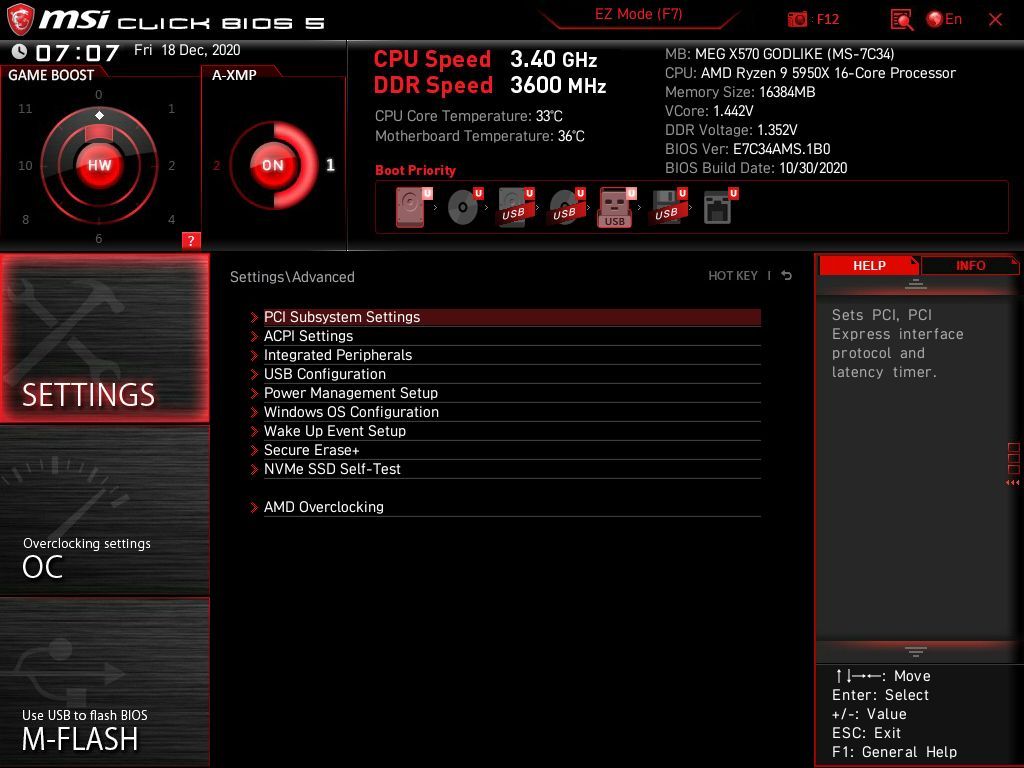Viewport: 1024px width, 768px height.
Task: Open Secure Erase+
Action: pyautogui.click(x=512, y=449)
